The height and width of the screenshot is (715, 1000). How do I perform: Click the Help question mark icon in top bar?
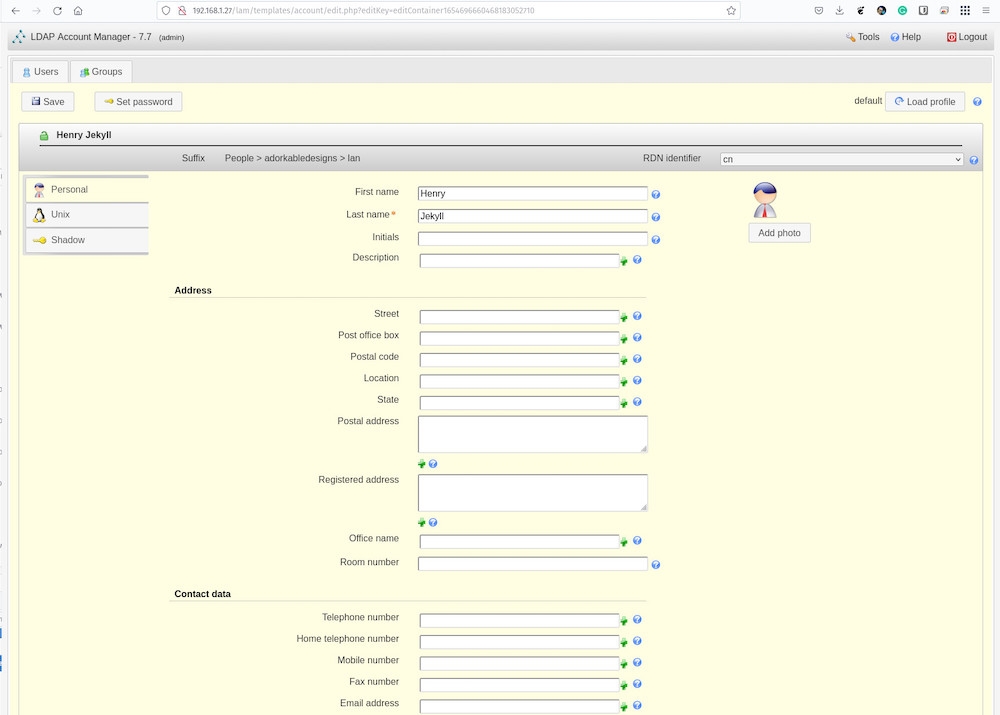pos(894,37)
